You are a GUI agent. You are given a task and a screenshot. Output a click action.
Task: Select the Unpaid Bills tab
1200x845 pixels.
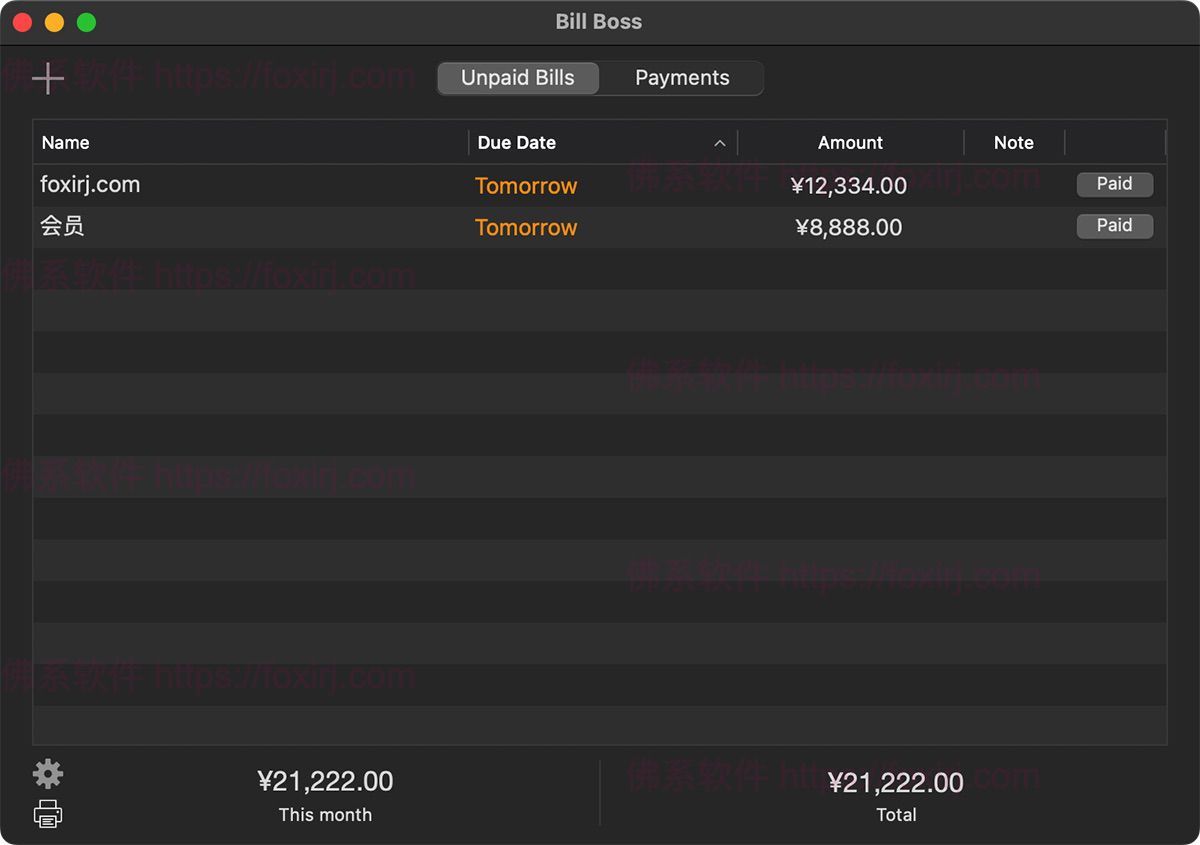pyautogui.click(x=518, y=78)
